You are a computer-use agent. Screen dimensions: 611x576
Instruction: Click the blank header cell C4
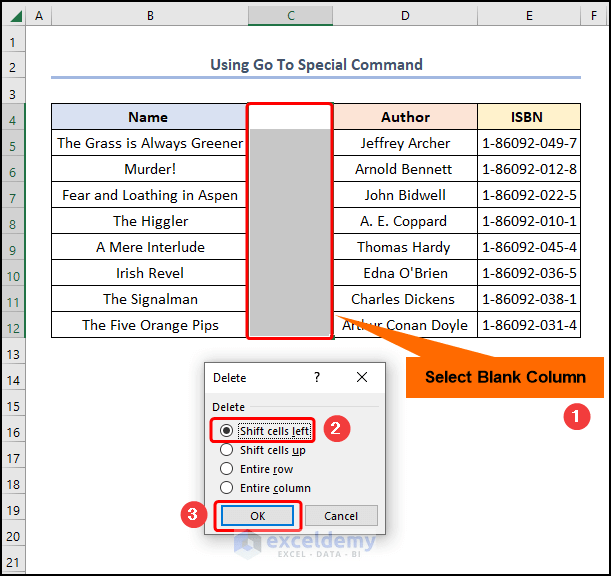(x=290, y=117)
